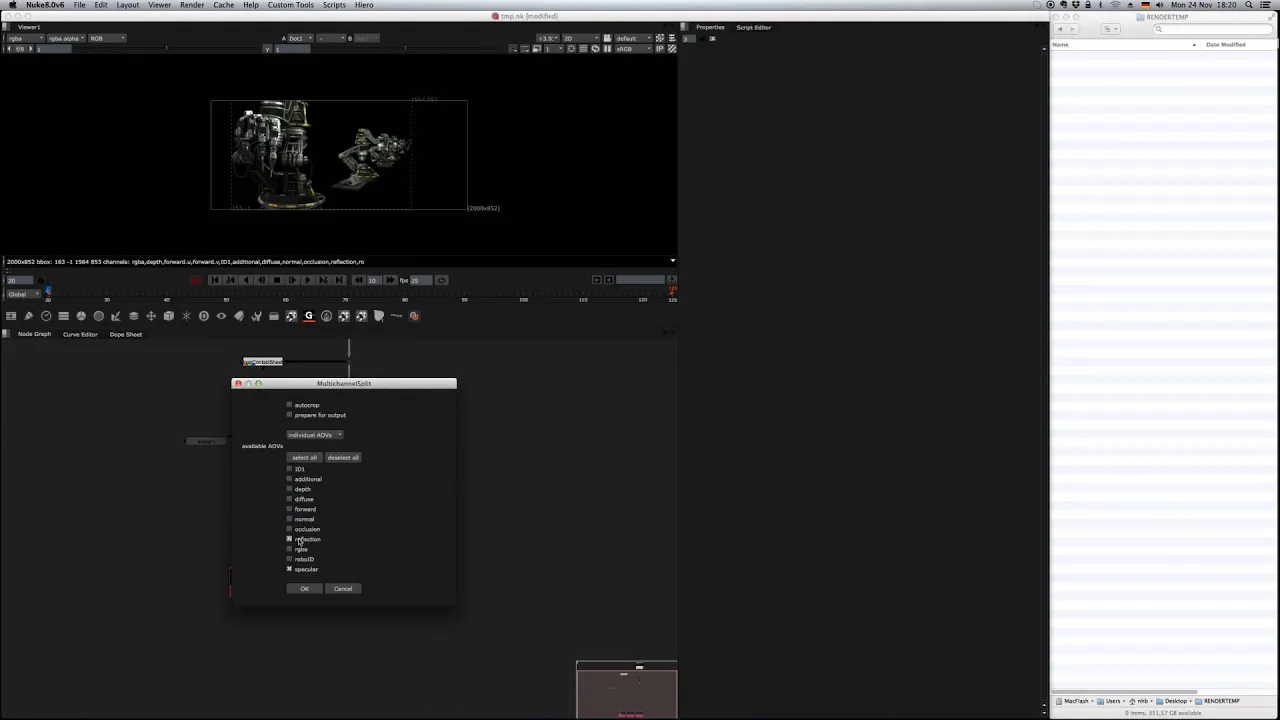The width and height of the screenshot is (1280, 720).
Task: Sort by Date Modified in RENDERTEMP Finder window
Action: pos(1225,44)
